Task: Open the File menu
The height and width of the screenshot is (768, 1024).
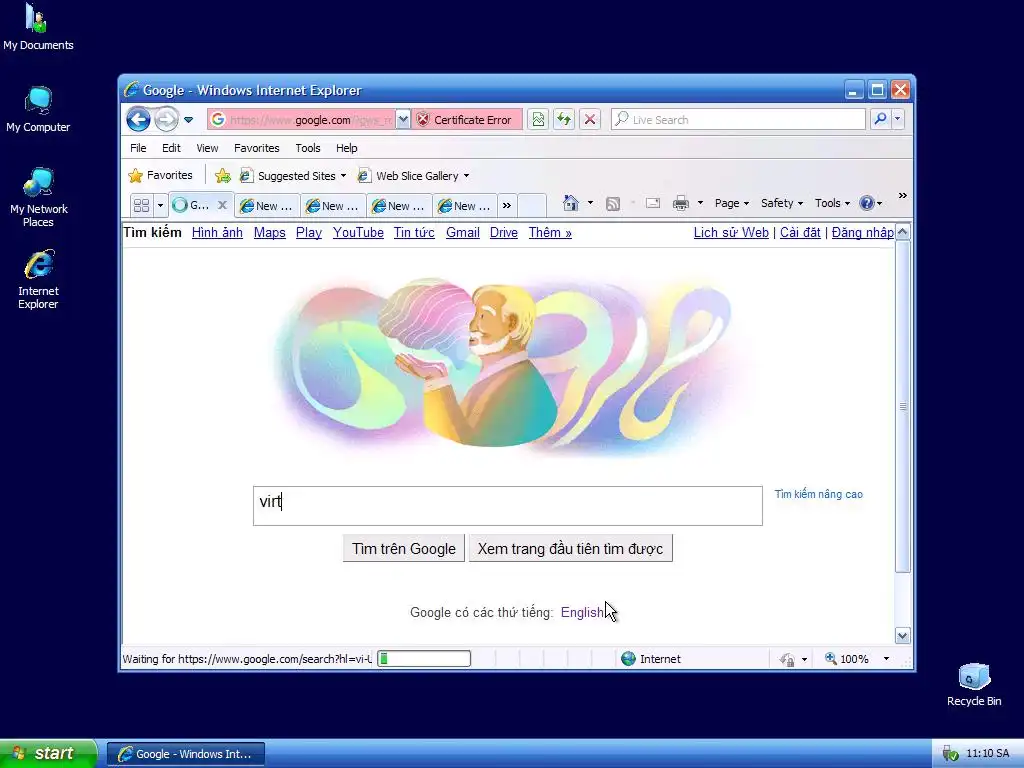Action: (x=138, y=148)
